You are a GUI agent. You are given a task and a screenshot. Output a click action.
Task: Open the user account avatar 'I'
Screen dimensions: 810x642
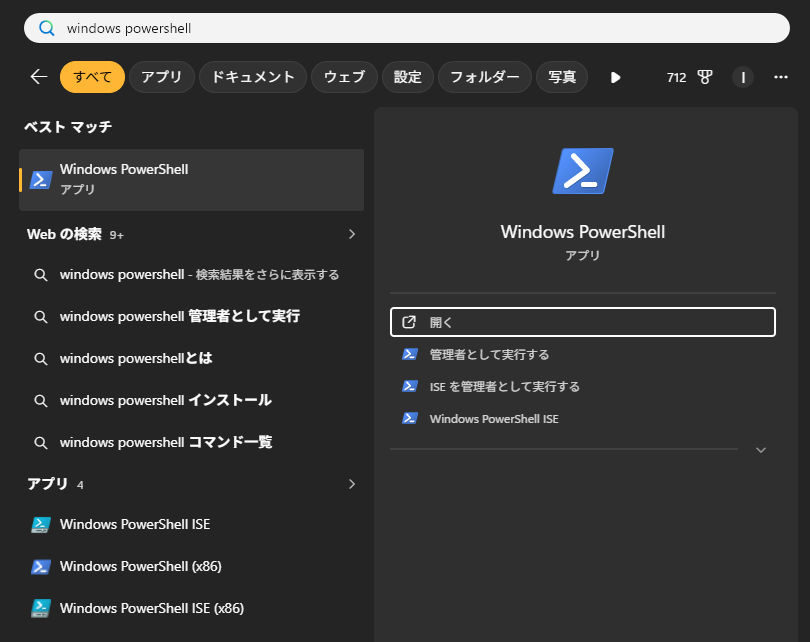coord(743,77)
